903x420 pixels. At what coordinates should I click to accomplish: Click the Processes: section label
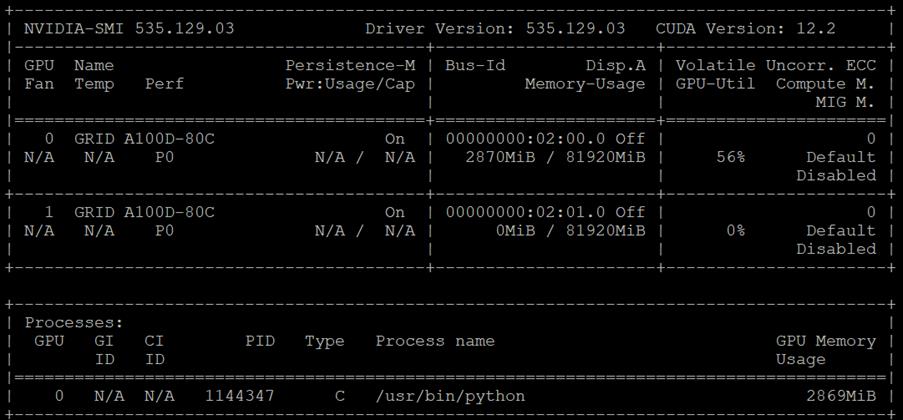[74, 323]
